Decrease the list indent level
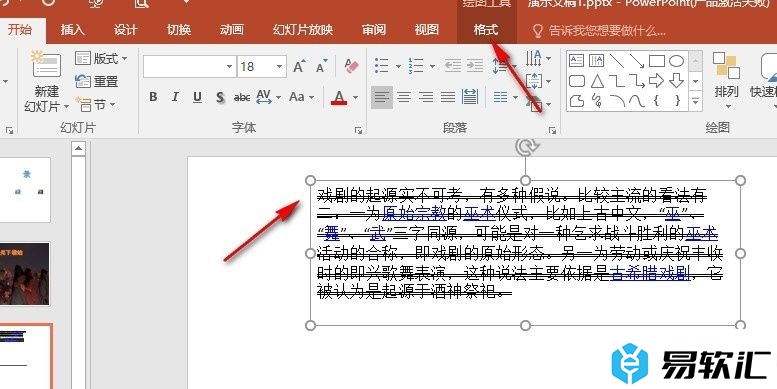This screenshot has width=777, height=389. [452, 65]
